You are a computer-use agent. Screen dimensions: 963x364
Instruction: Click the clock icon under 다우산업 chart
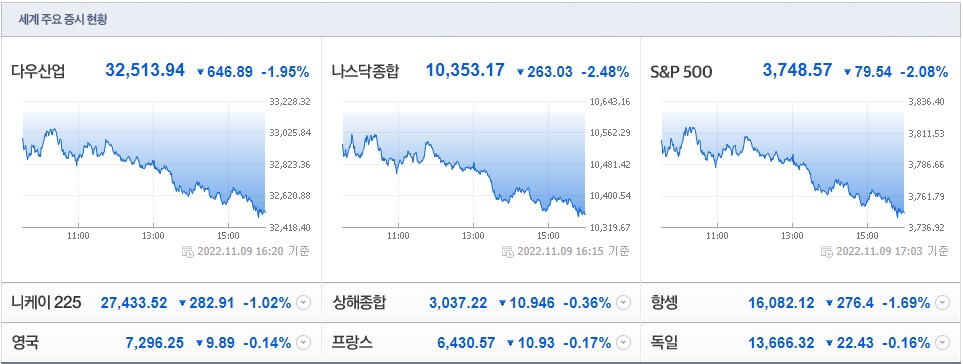188,251
